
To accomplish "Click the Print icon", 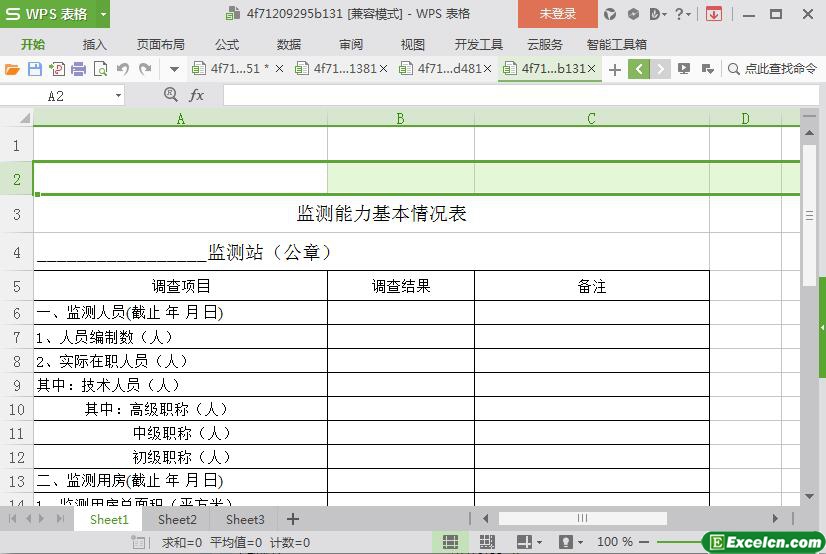I will pos(78,69).
